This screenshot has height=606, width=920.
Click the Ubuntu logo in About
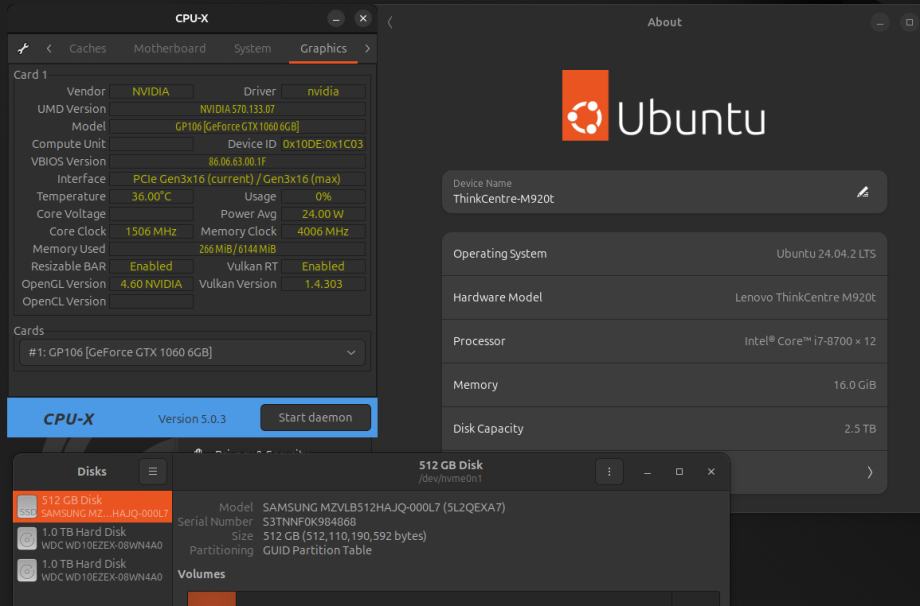coord(585,118)
